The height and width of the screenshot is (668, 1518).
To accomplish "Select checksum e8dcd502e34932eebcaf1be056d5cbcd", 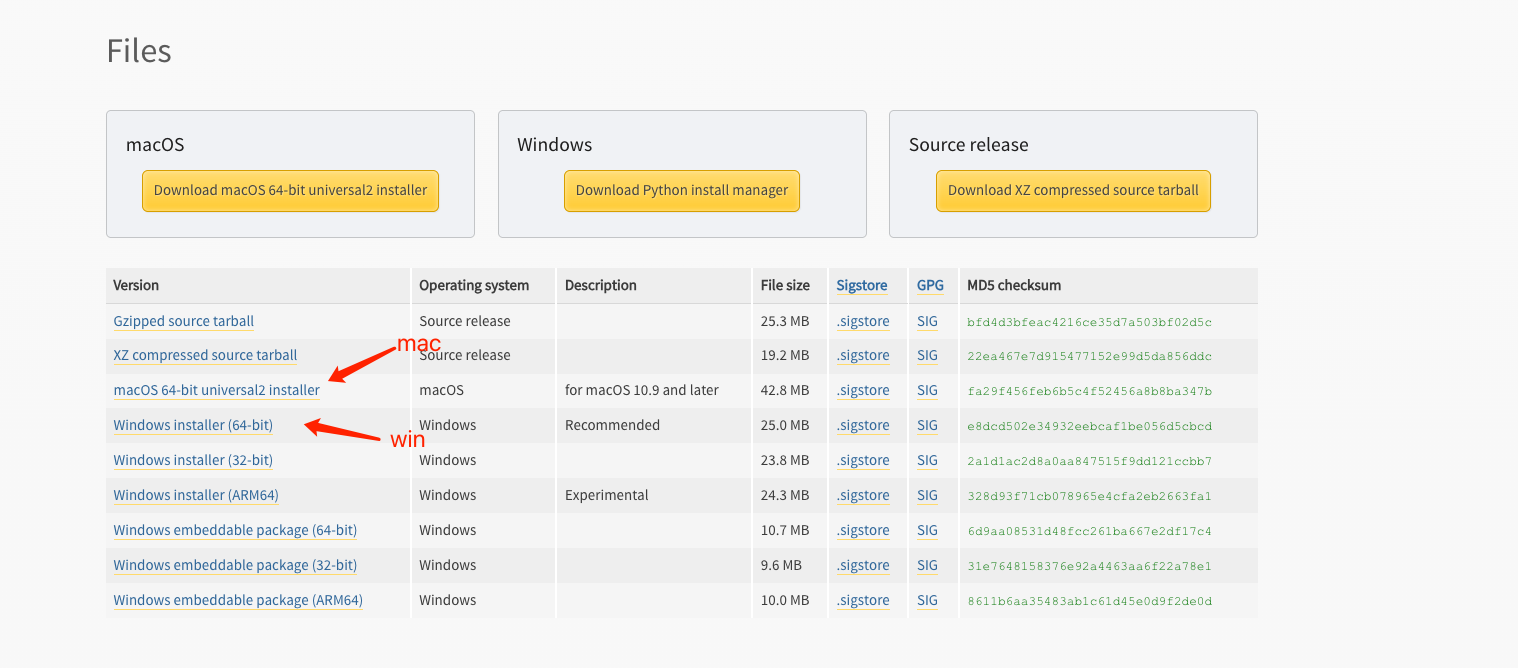I will tap(1089, 426).
